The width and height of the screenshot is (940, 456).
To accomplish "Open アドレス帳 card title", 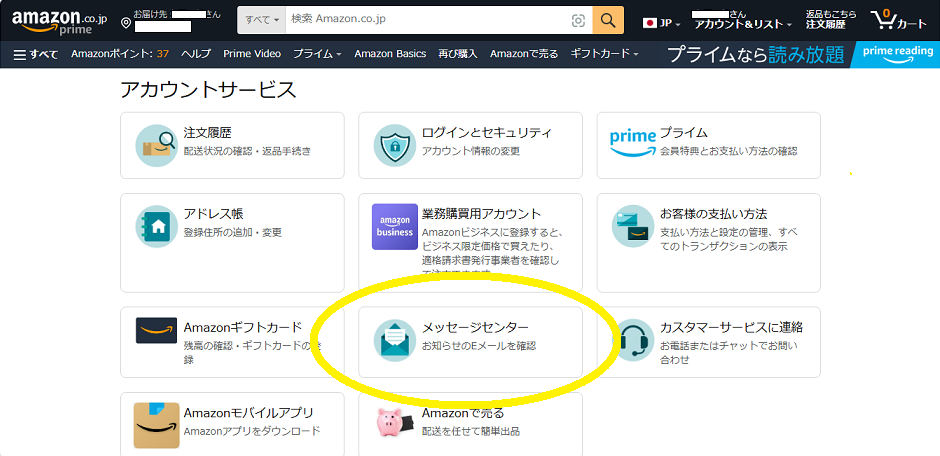I will (213, 214).
